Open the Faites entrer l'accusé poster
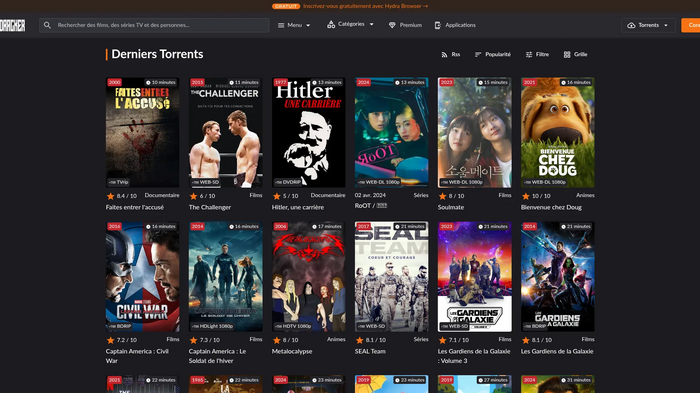Viewport: 700px width, 393px height. click(x=142, y=133)
